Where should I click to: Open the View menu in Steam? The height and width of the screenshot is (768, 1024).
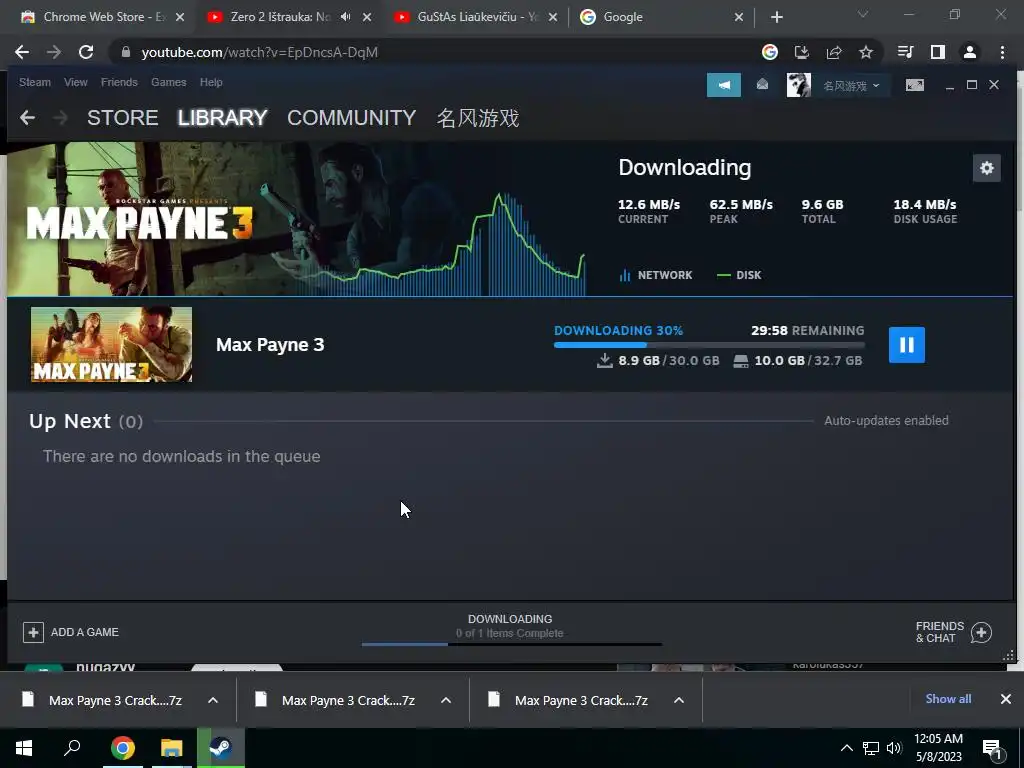coord(76,82)
